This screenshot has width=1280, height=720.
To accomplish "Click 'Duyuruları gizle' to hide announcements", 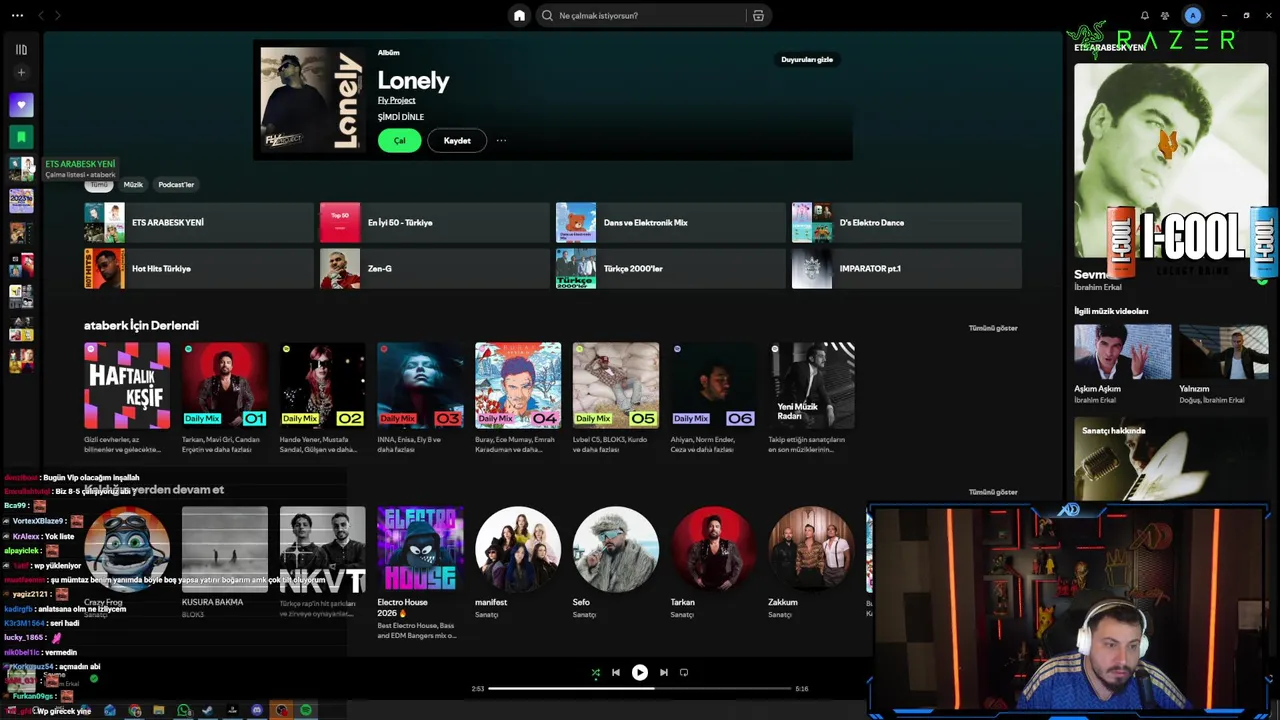I will pyautogui.click(x=807, y=59).
